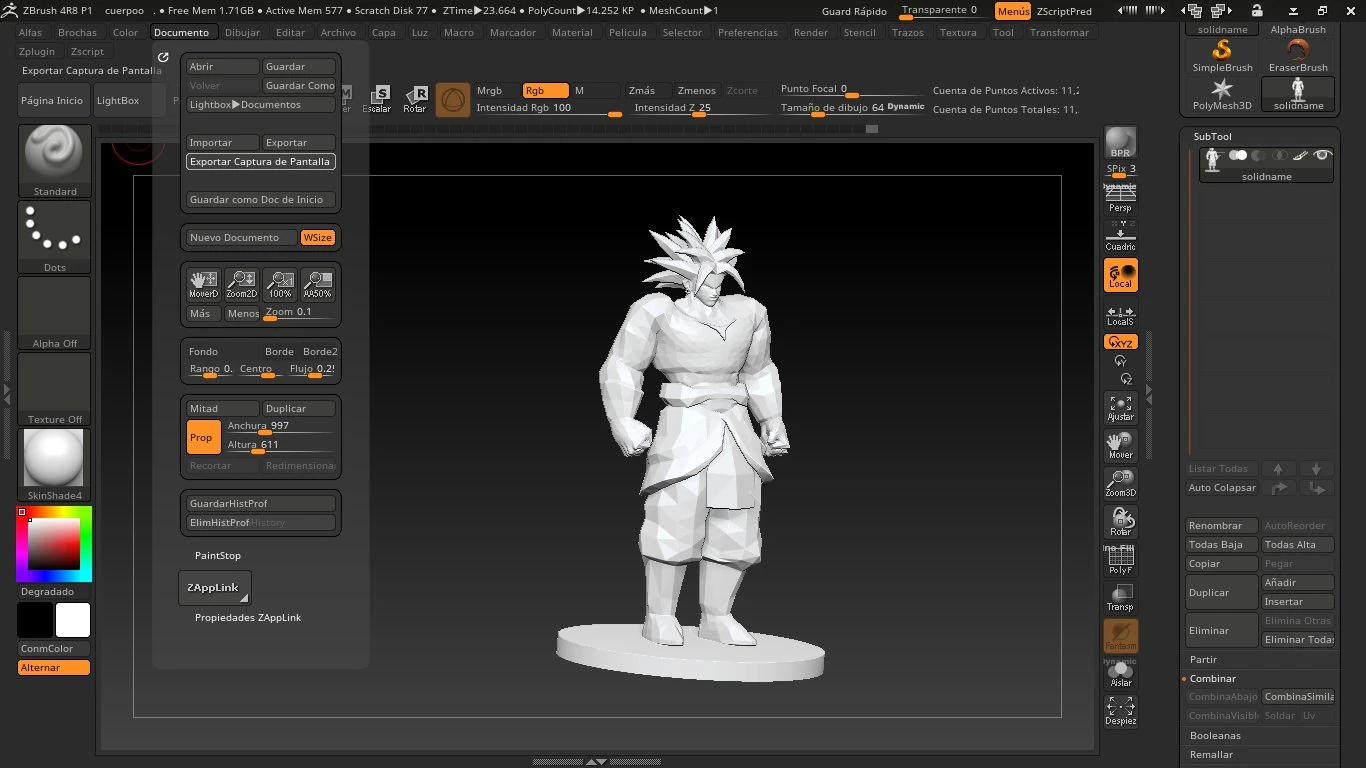Click the Despiez (Xpose) icon

[x=1121, y=711]
